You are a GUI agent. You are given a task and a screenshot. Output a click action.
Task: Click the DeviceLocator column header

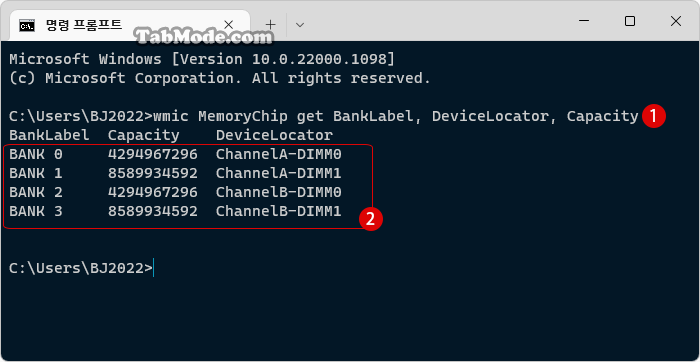pos(274,135)
